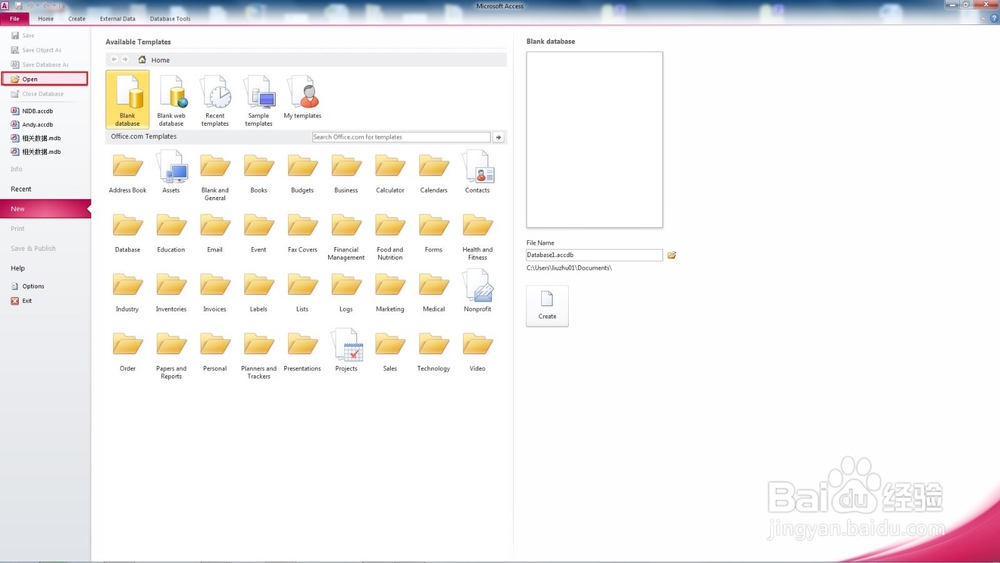This screenshot has height=563, width=1000.
Task: Open Recent templates
Action: pyautogui.click(x=215, y=99)
